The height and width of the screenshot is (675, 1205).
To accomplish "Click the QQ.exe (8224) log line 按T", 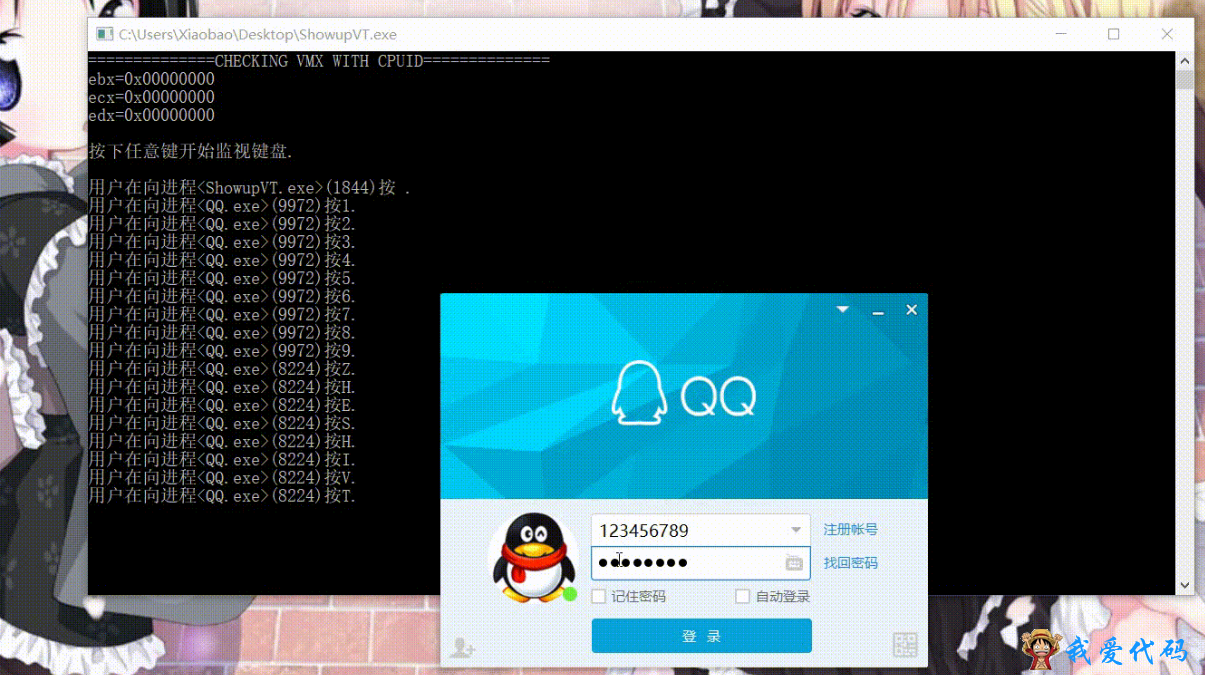I will click(x=222, y=496).
